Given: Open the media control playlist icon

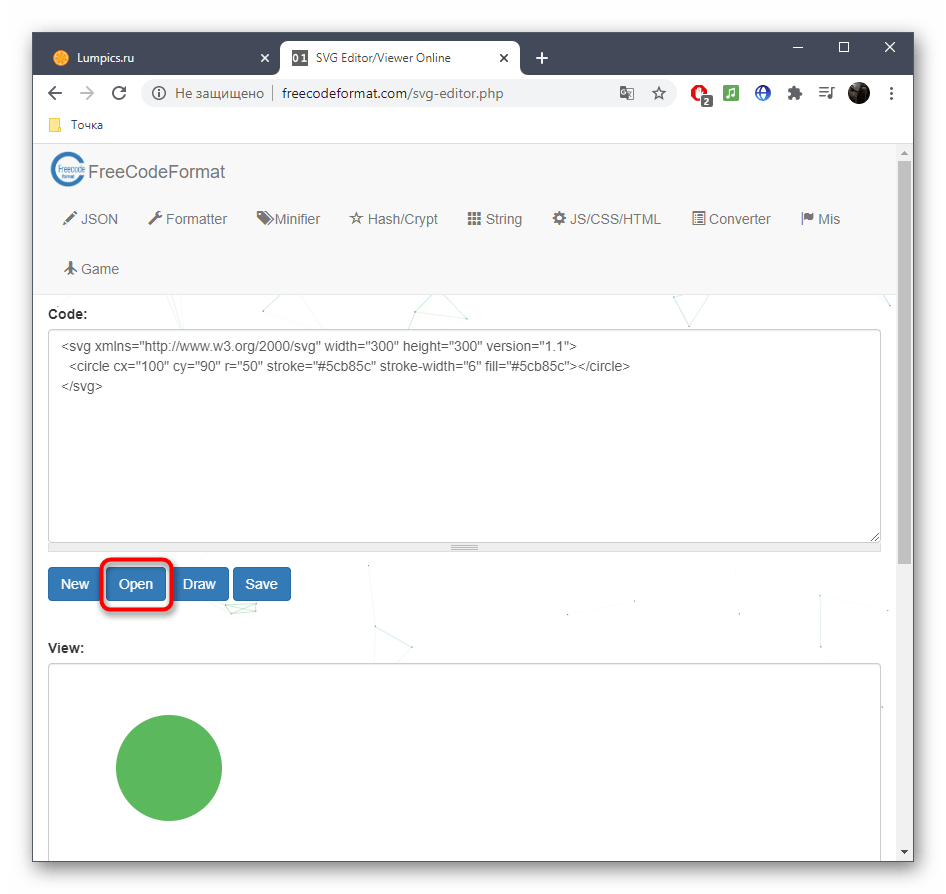Looking at the screenshot, I should pos(827,93).
